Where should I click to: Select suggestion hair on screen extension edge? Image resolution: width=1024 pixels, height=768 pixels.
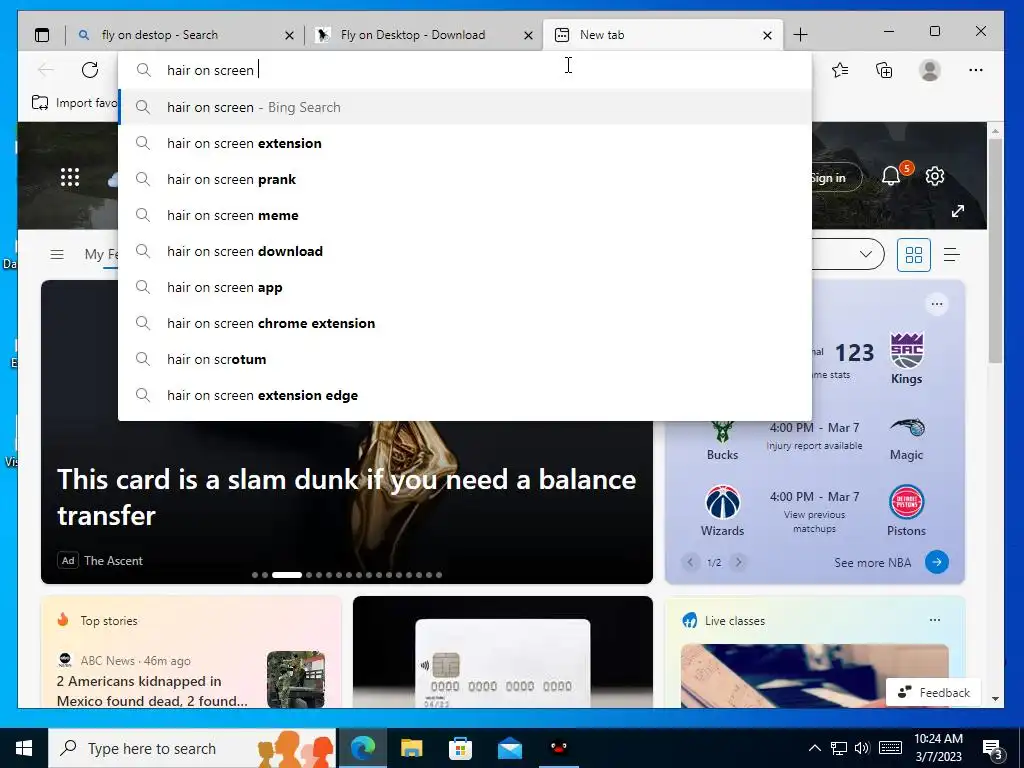tap(465, 395)
